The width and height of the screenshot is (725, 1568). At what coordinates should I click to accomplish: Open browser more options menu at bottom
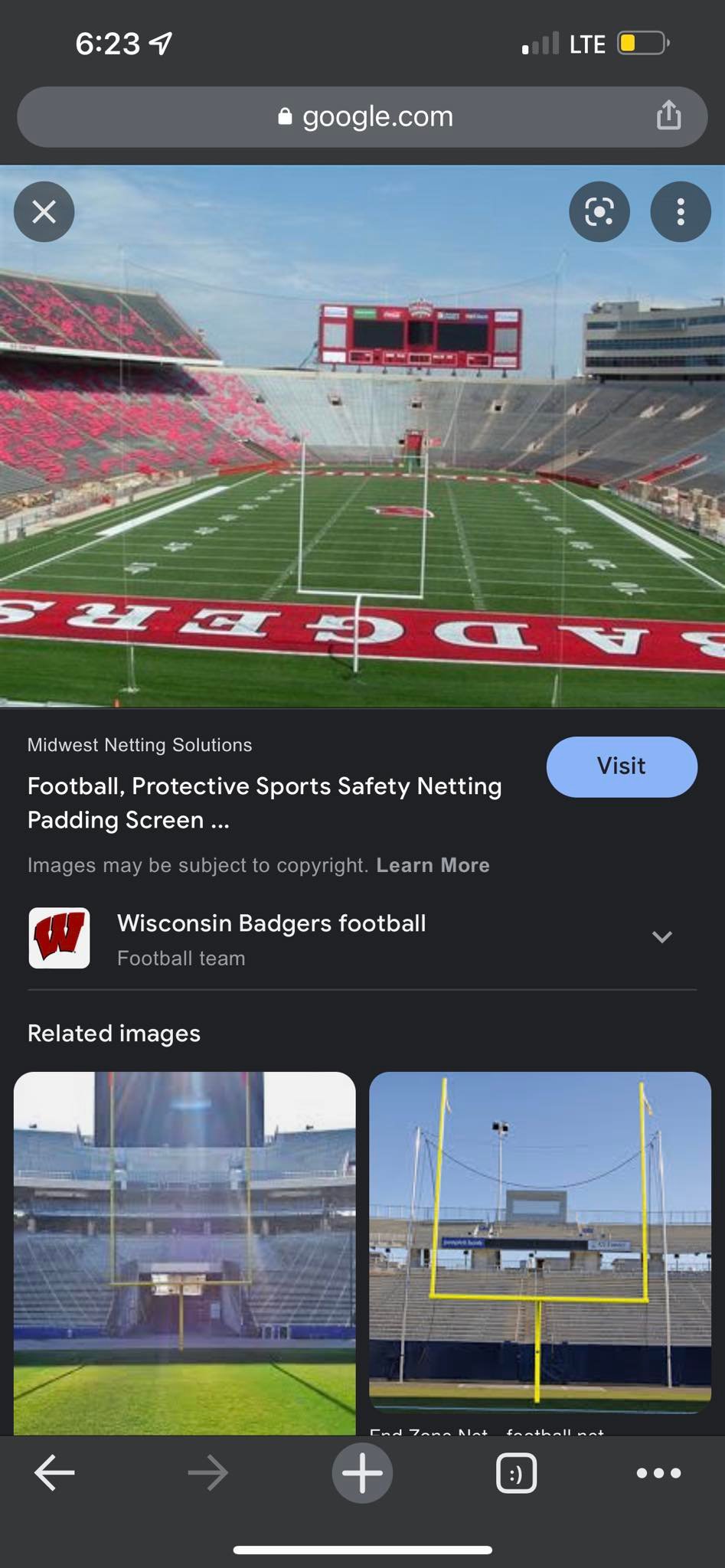click(659, 1472)
